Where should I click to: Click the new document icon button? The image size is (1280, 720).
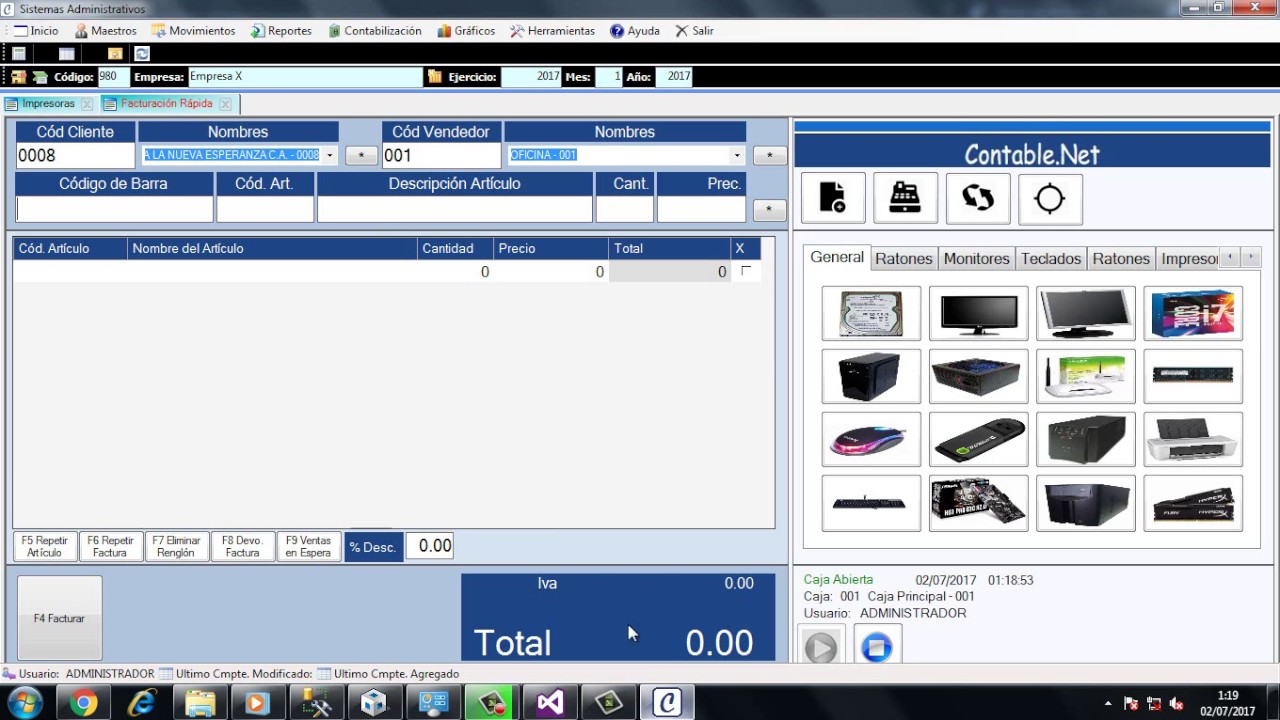click(x=832, y=198)
